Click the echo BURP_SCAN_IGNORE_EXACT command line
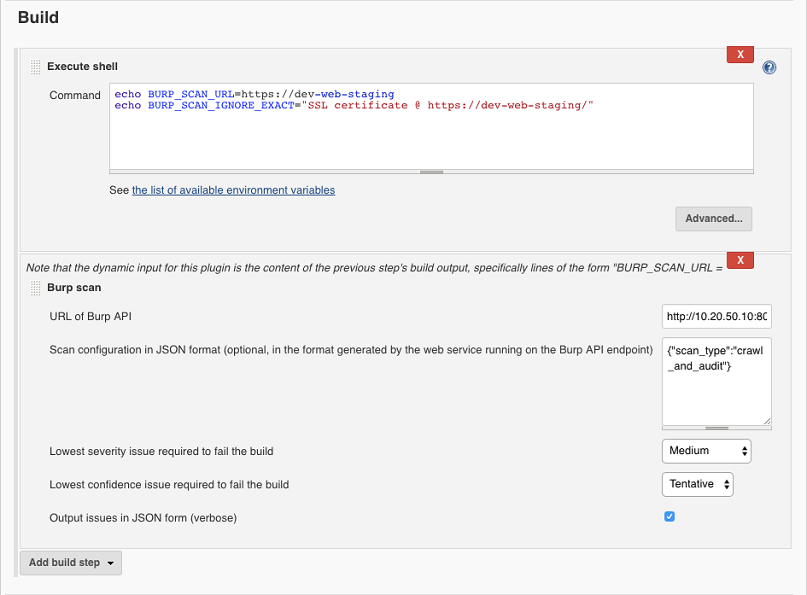The width and height of the screenshot is (807, 595). tap(354, 106)
